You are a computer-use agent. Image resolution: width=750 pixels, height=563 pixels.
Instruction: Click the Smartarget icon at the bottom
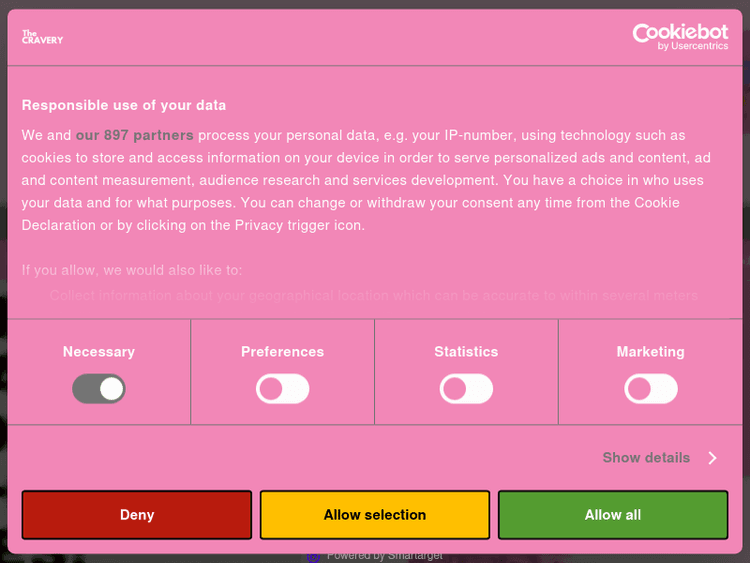tap(314, 556)
